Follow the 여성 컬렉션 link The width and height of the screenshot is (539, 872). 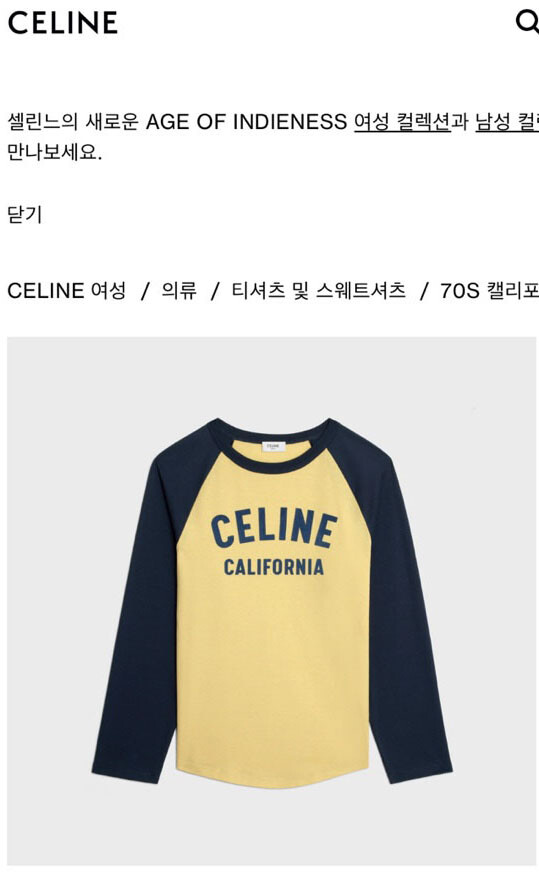tap(402, 121)
